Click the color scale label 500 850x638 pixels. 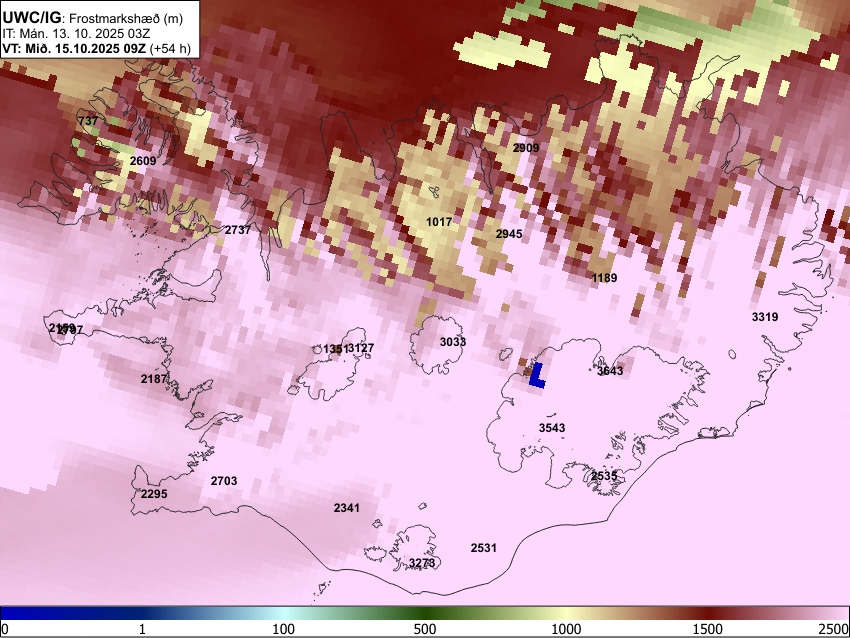pos(425,629)
